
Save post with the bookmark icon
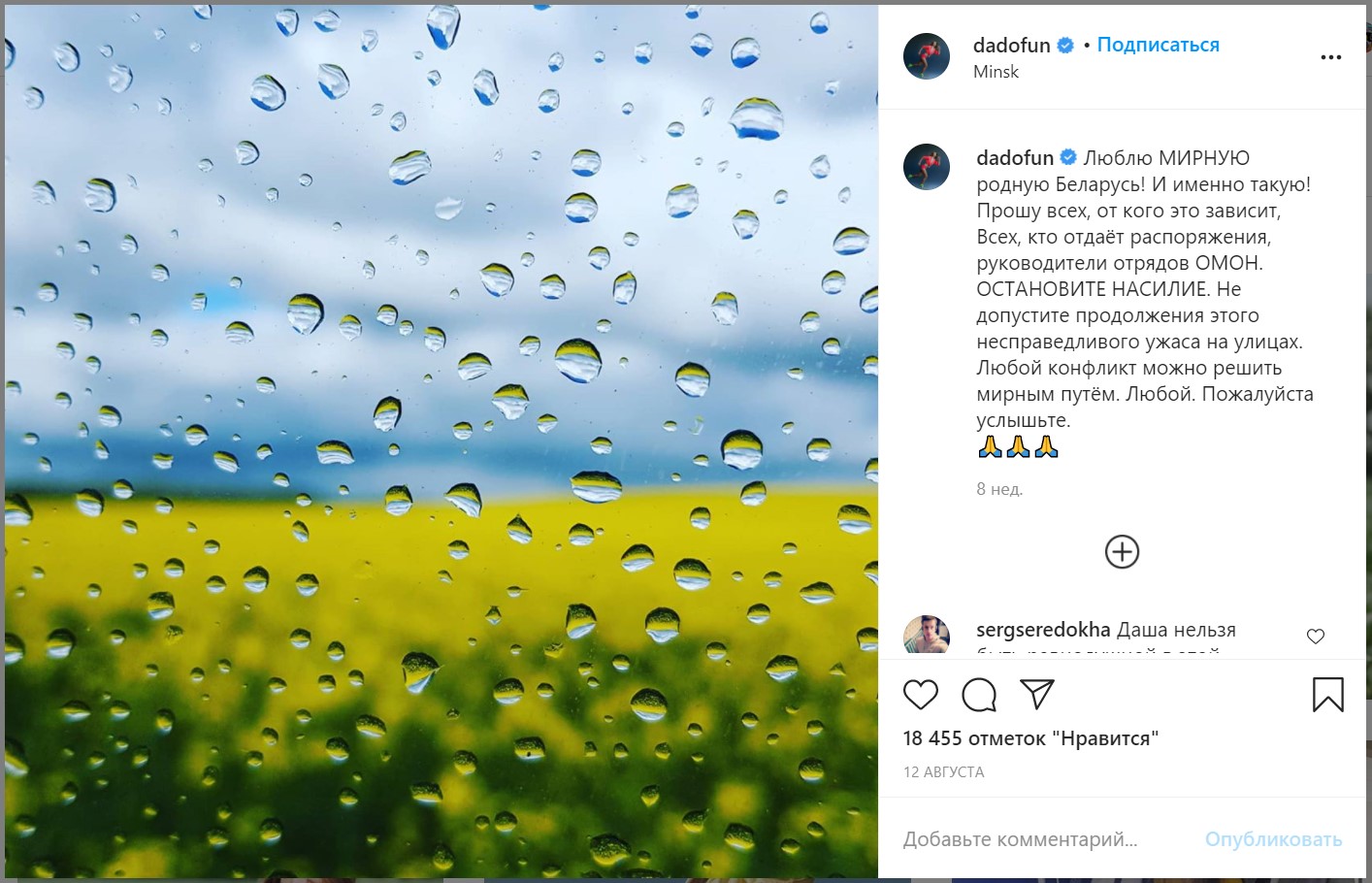(x=1327, y=695)
